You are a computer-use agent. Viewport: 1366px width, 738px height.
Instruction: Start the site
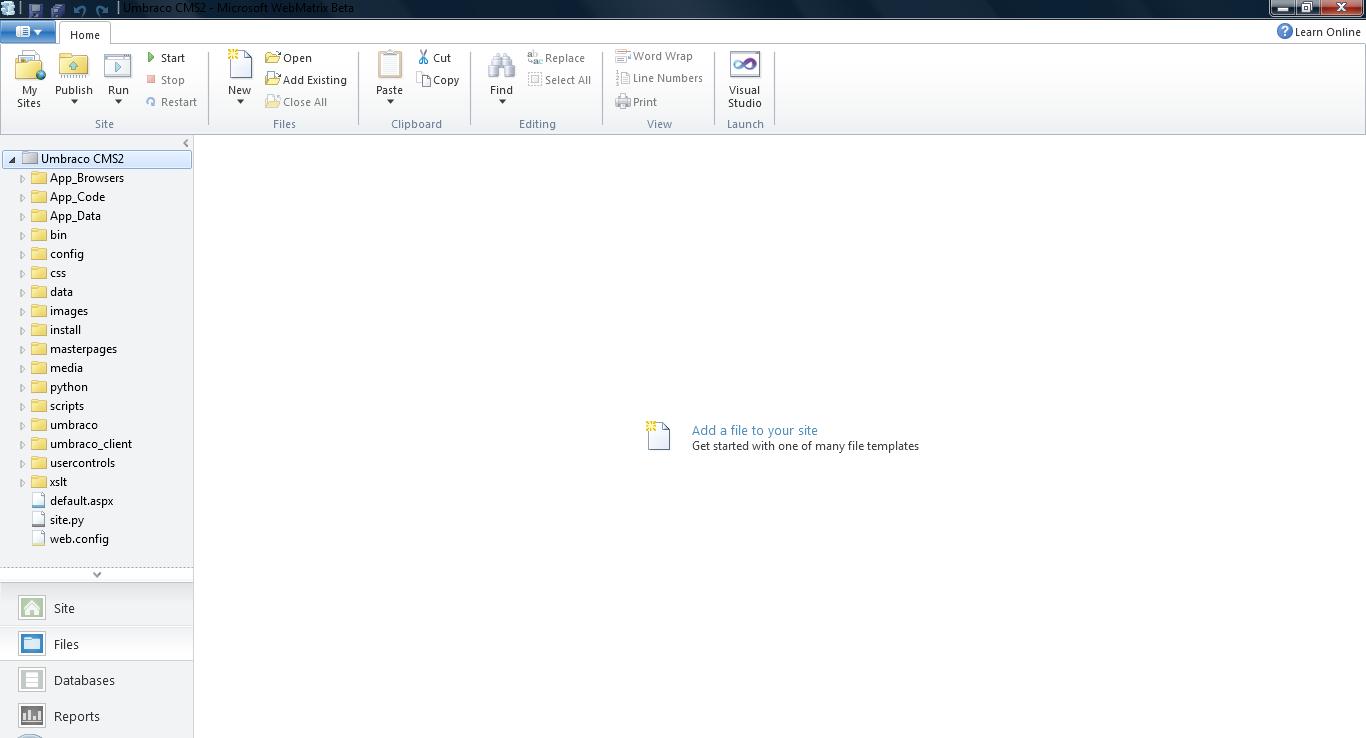166,58
